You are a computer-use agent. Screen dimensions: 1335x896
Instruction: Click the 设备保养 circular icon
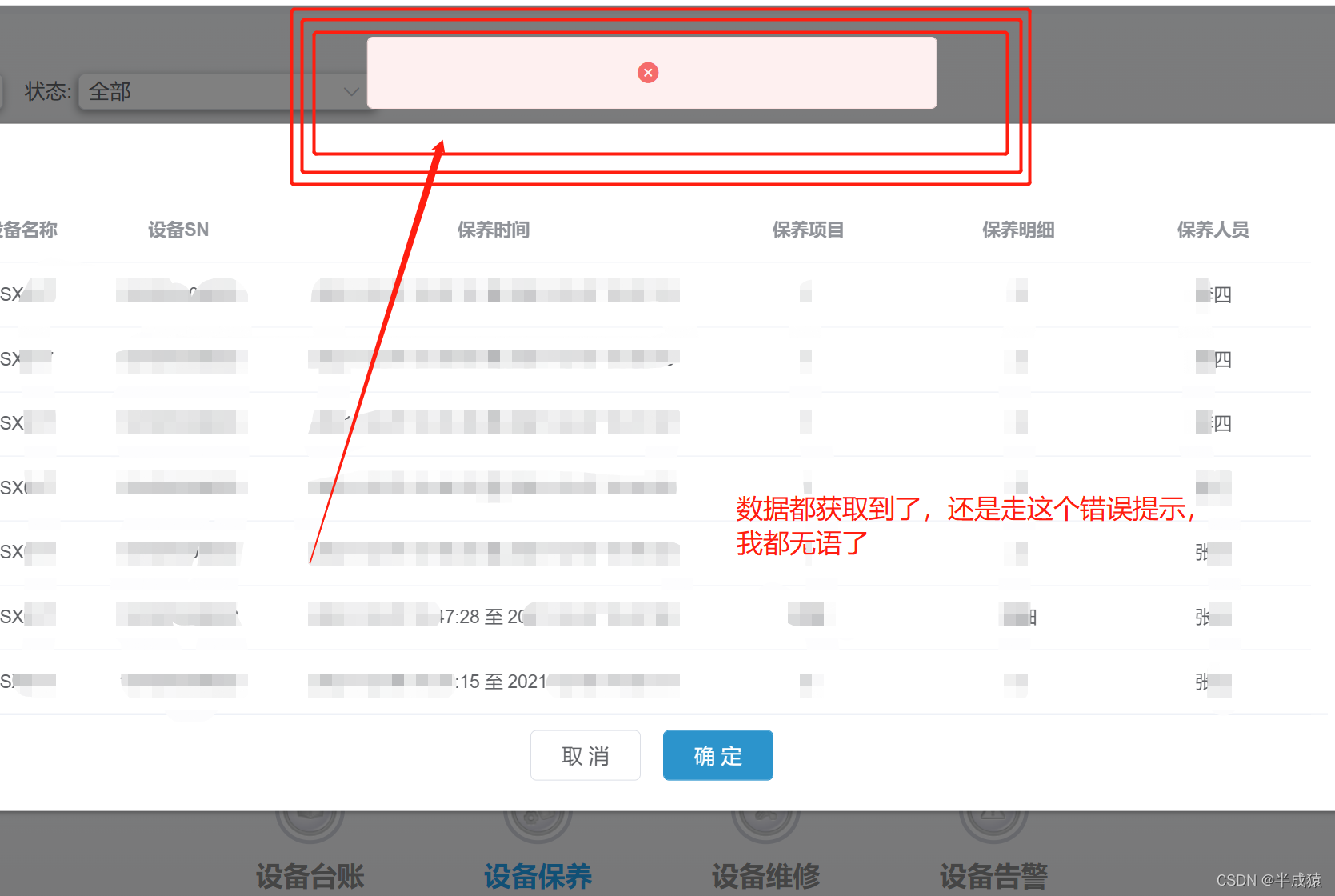[538, 826]
